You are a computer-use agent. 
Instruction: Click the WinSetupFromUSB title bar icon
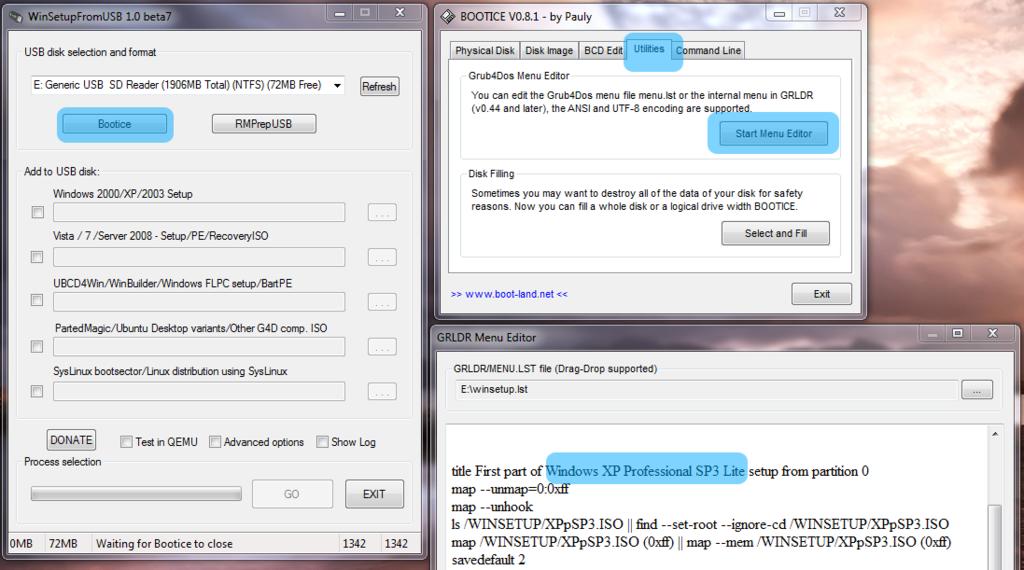click(15, 17)
